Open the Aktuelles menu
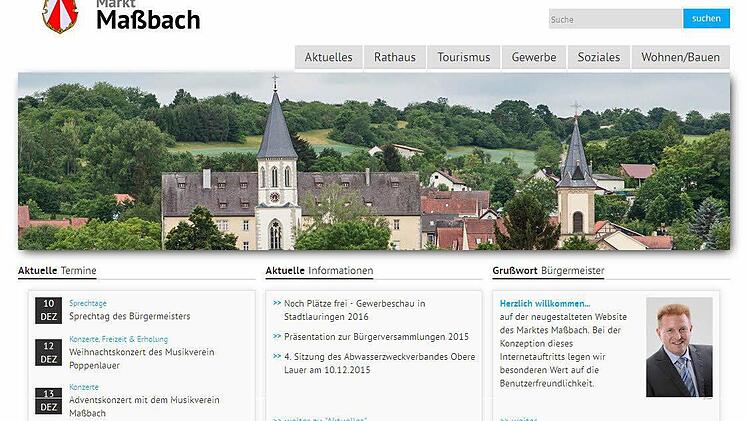748x421 pixels. (x=329, y=57)
